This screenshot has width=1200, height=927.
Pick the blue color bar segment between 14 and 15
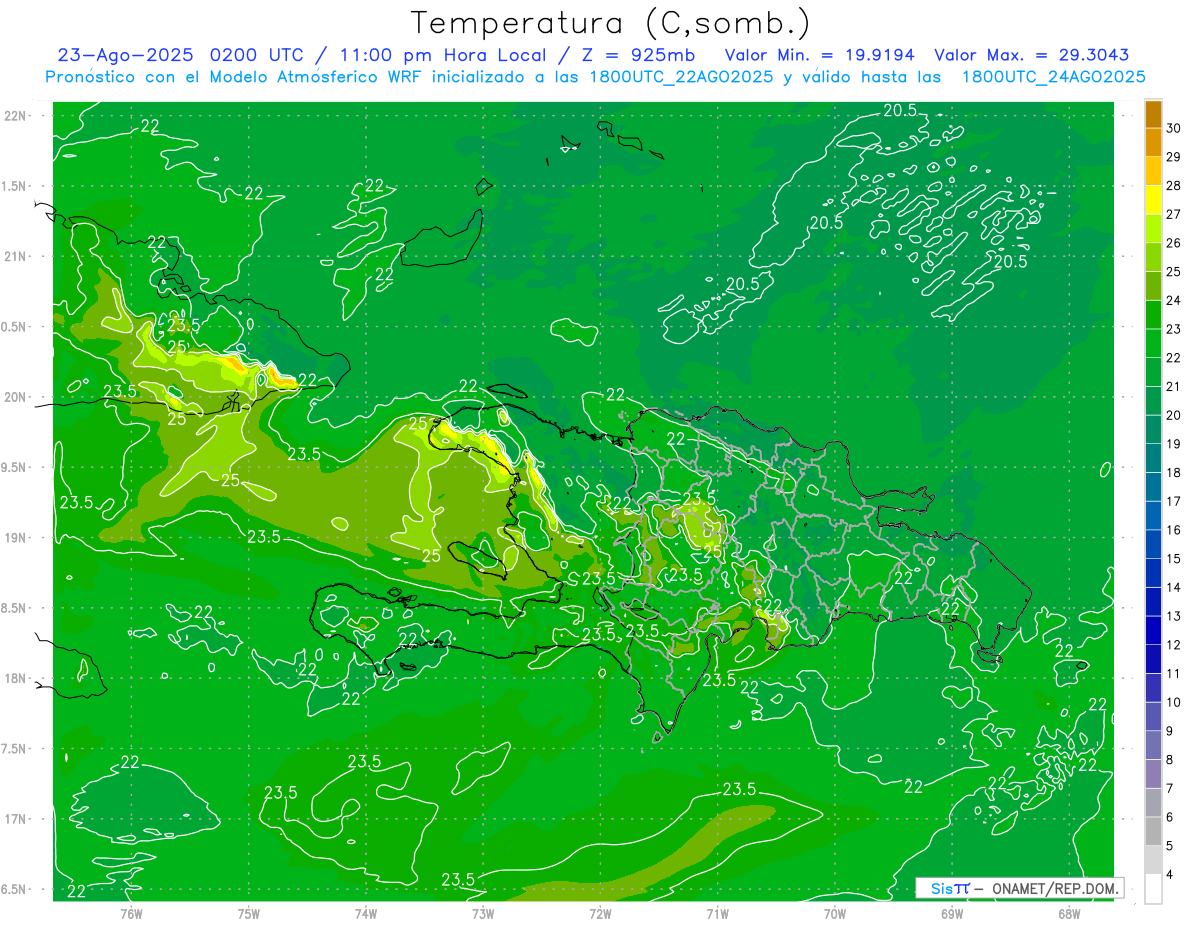click(x=1153, y=574)
